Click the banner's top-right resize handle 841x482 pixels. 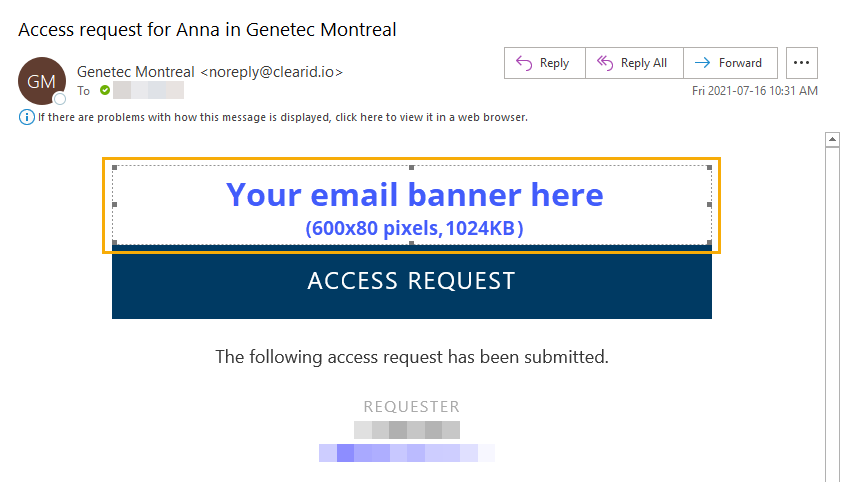click(x=710, y=168)
